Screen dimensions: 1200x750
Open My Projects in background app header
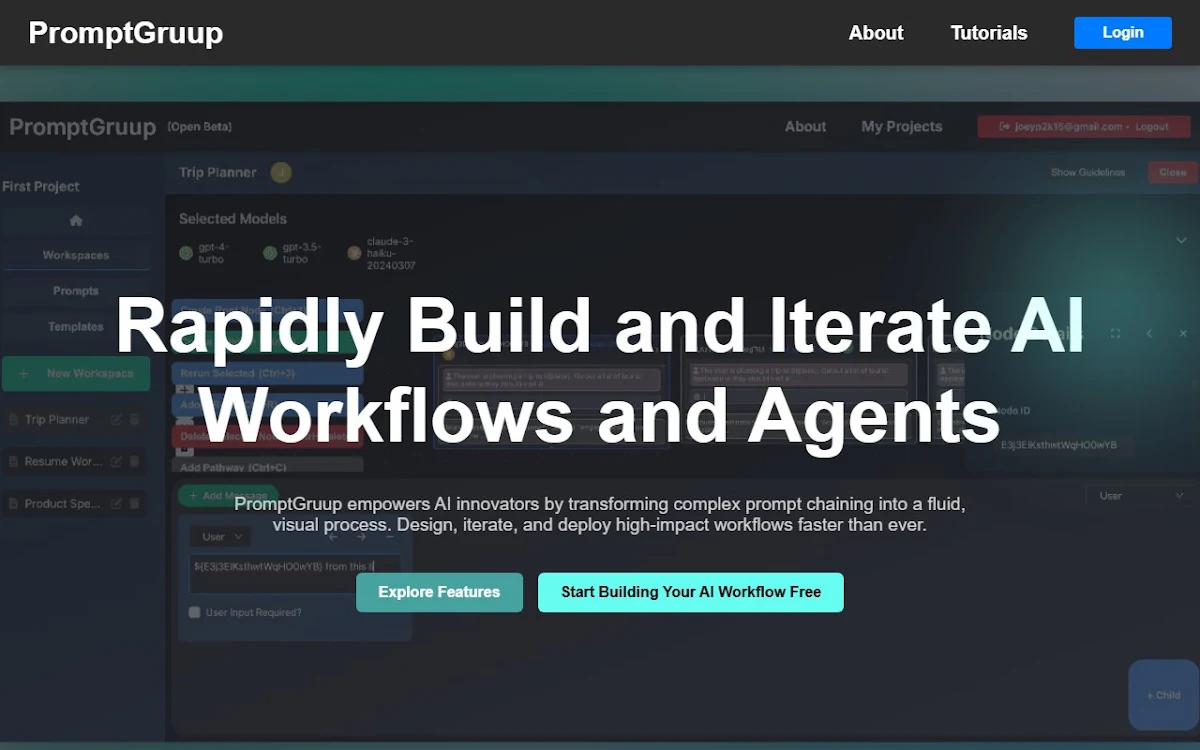coord(902,127)
